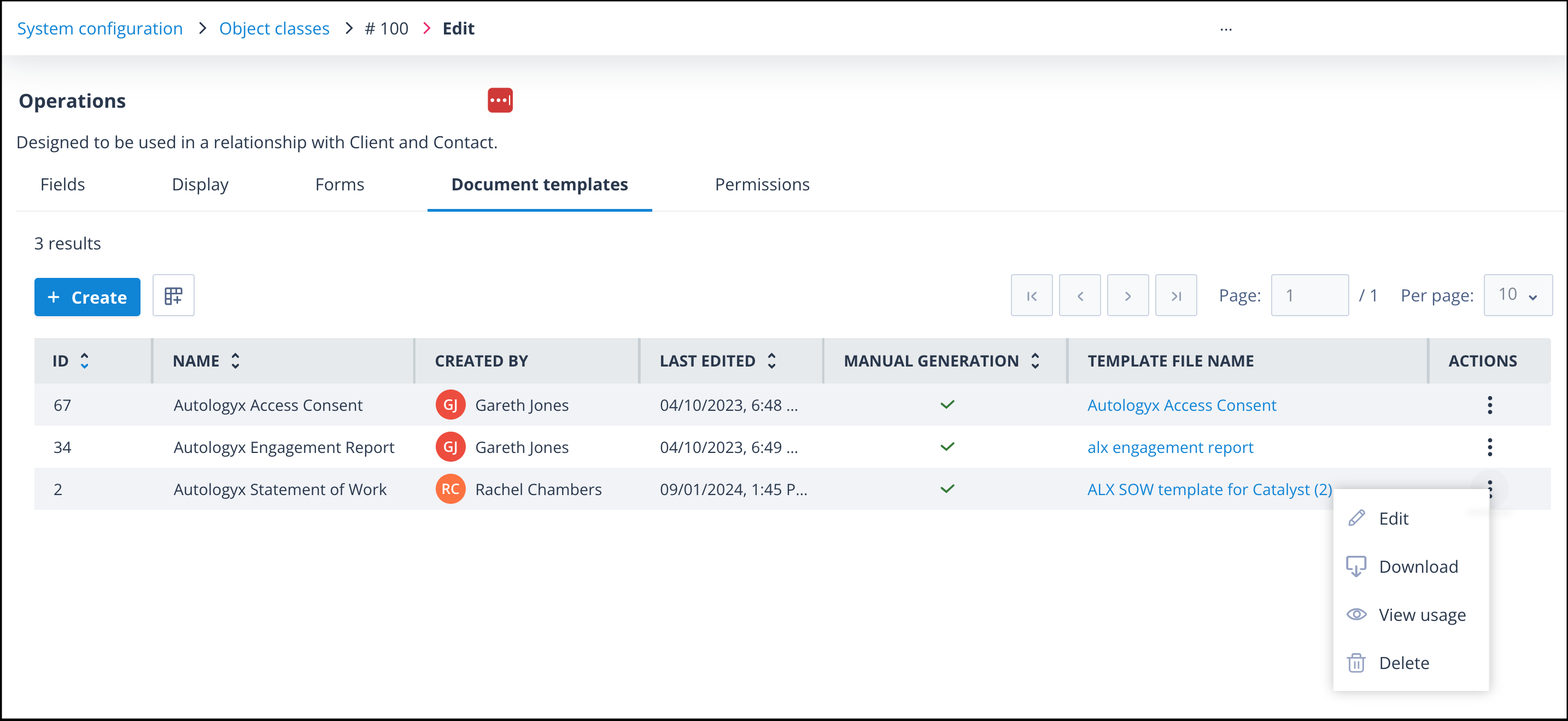Go to previous page arrow

[1080, 296]
